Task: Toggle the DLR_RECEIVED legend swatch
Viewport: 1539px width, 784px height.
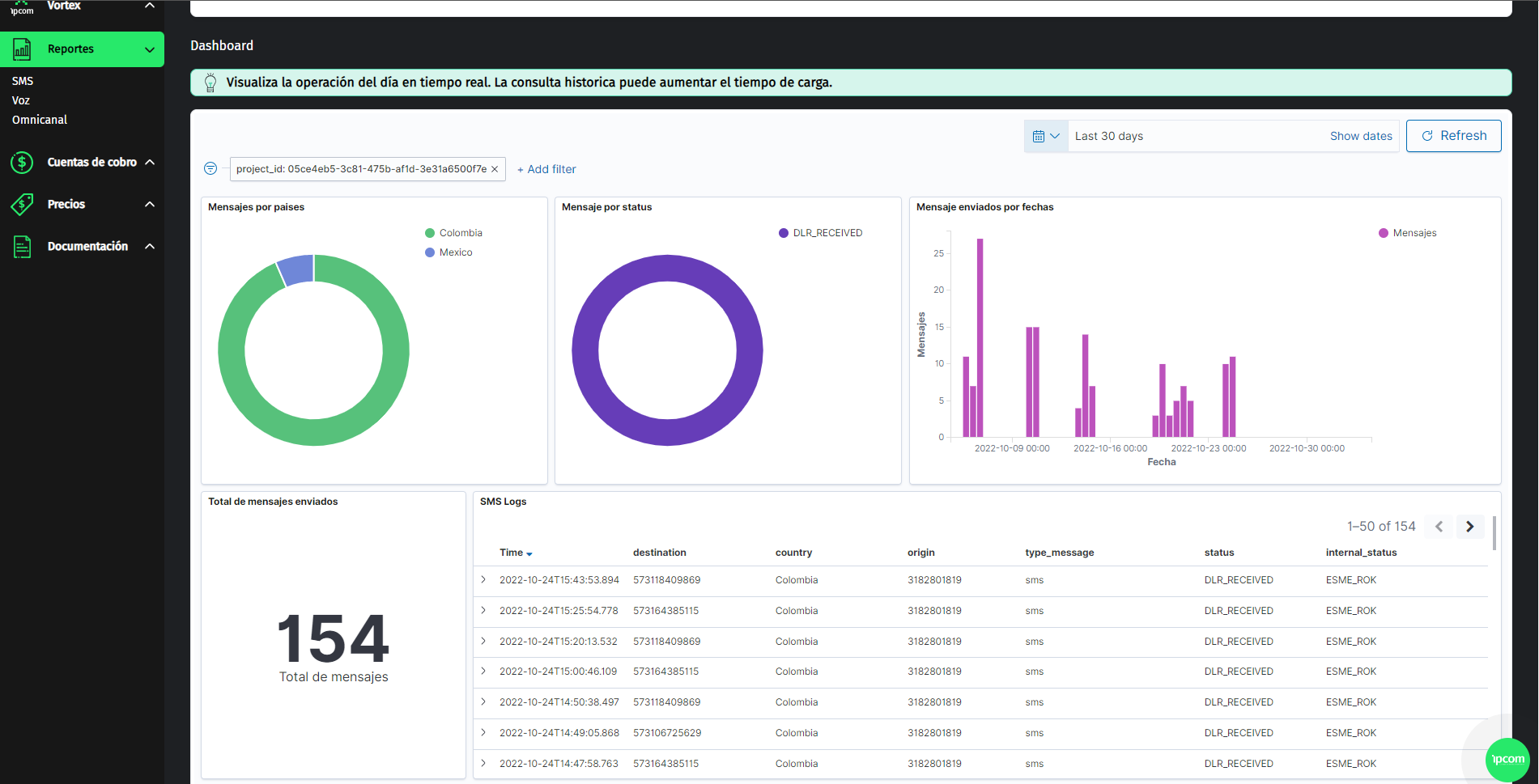Action: (784, 233)
